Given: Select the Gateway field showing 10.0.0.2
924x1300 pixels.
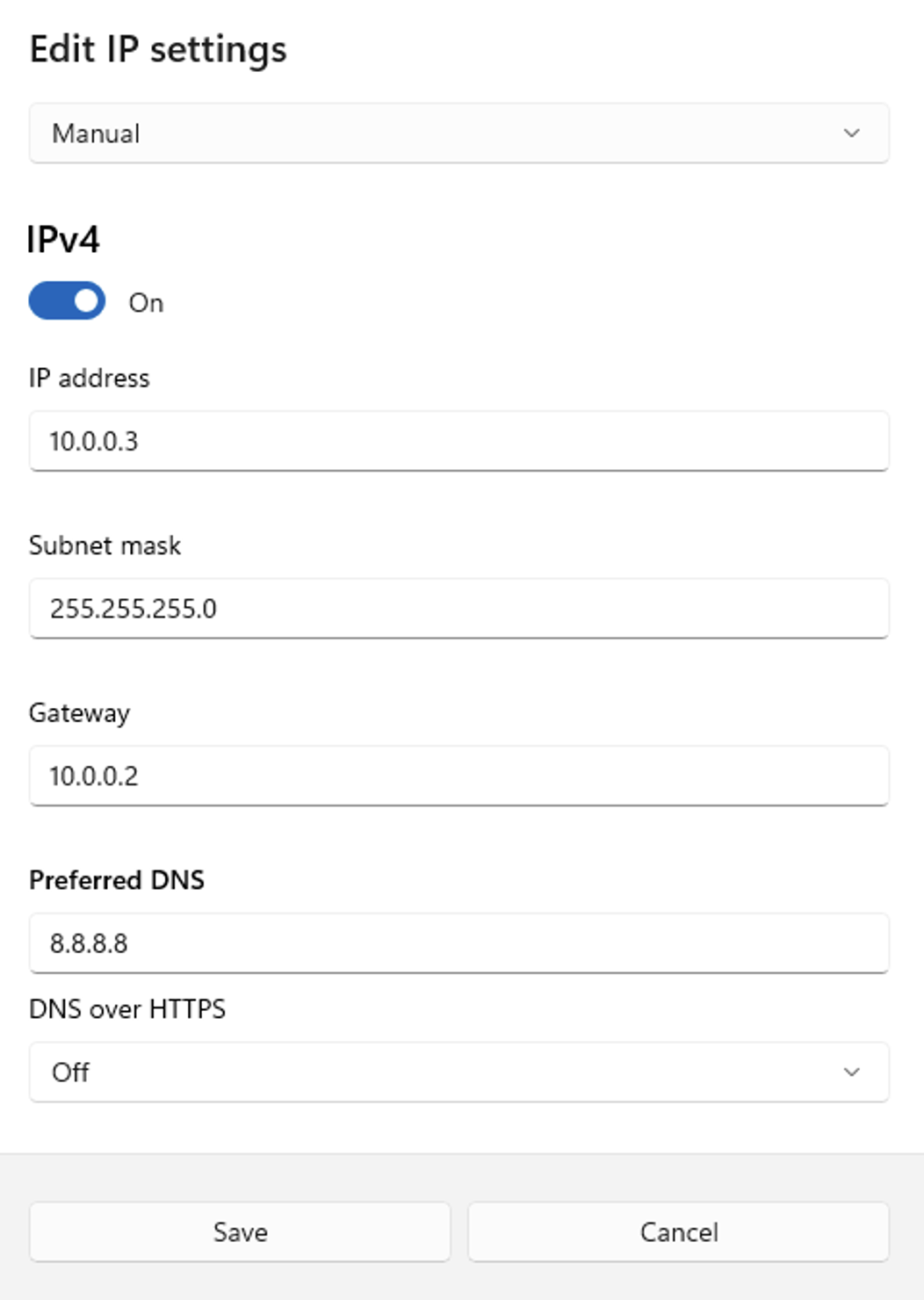Looking at the screenshot, I should (x=459, y=775).
